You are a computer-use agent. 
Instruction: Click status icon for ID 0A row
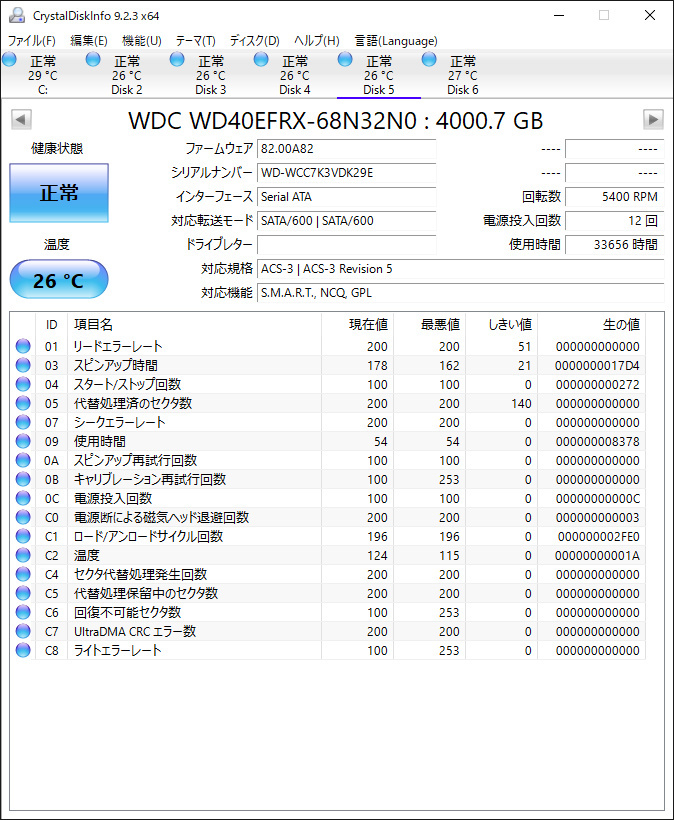[23, 460]
